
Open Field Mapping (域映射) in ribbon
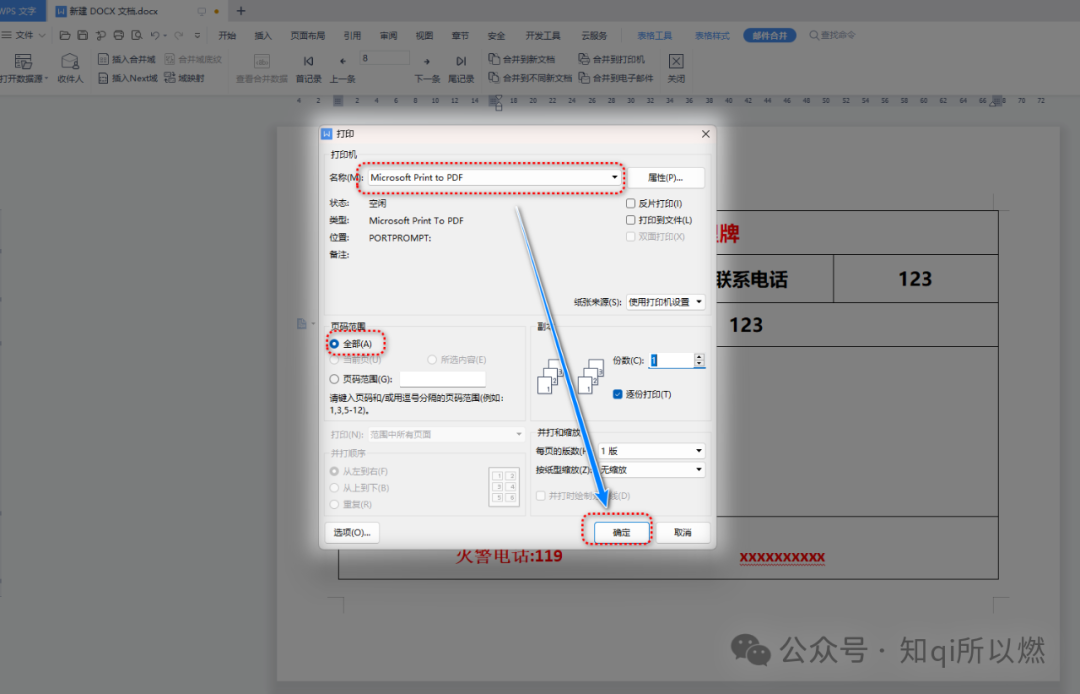tap(184, 78)
